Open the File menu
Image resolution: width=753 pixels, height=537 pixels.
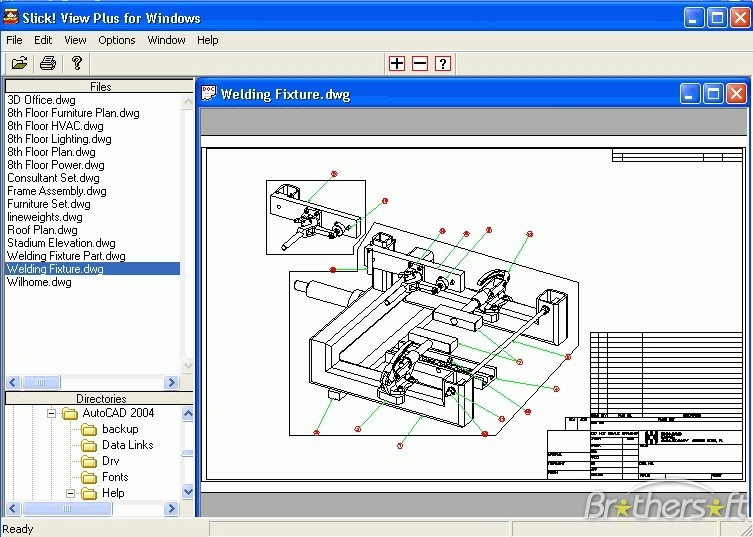tap(14, 40)
